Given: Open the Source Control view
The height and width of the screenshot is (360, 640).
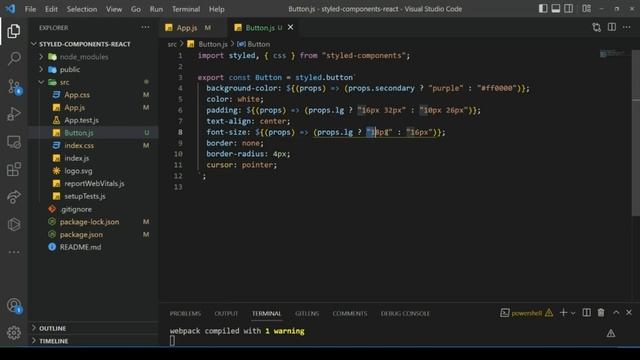Looking at the screenshot, I should tap(13, 87).
